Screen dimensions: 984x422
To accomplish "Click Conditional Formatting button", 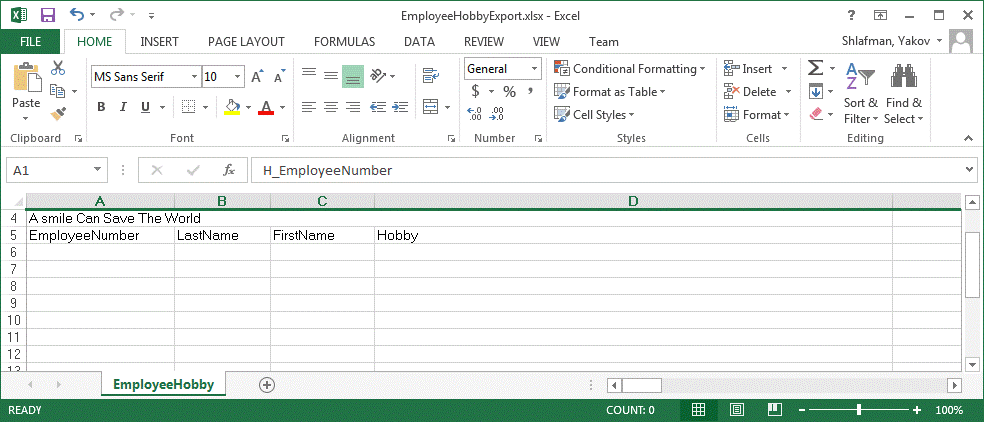I will [630, 69].
